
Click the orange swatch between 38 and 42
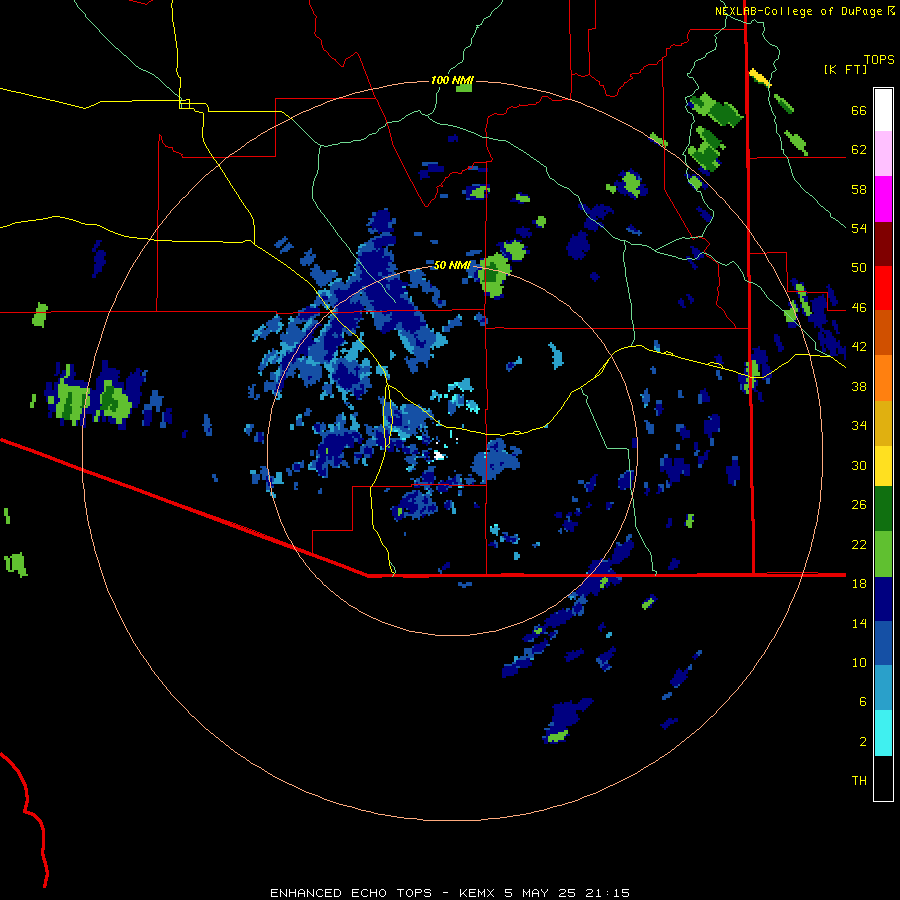coord(883,378)
